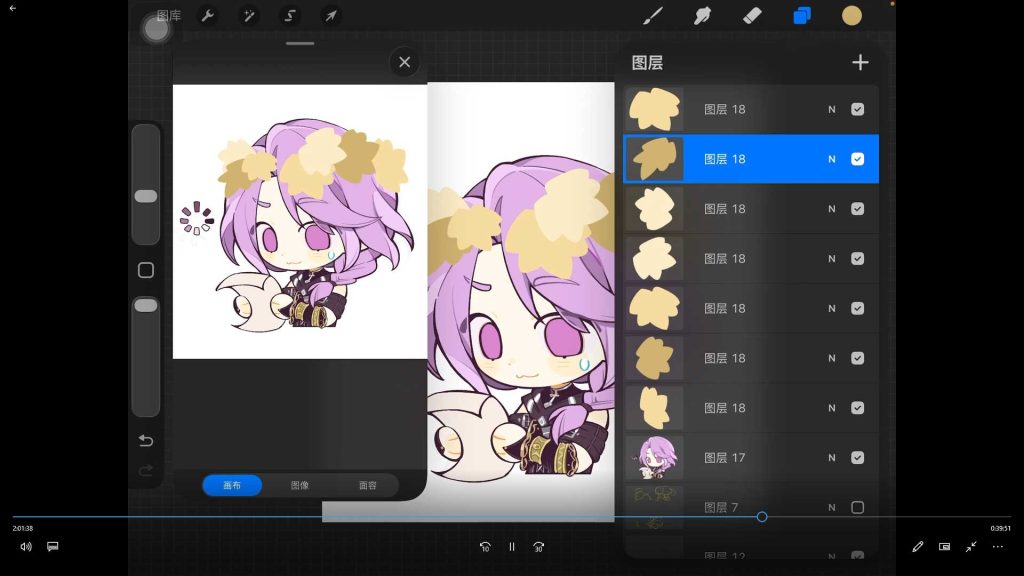The width and height of the screenshot is (1024, 576).
Task: Pause the video playback
Action: [512, 547]
